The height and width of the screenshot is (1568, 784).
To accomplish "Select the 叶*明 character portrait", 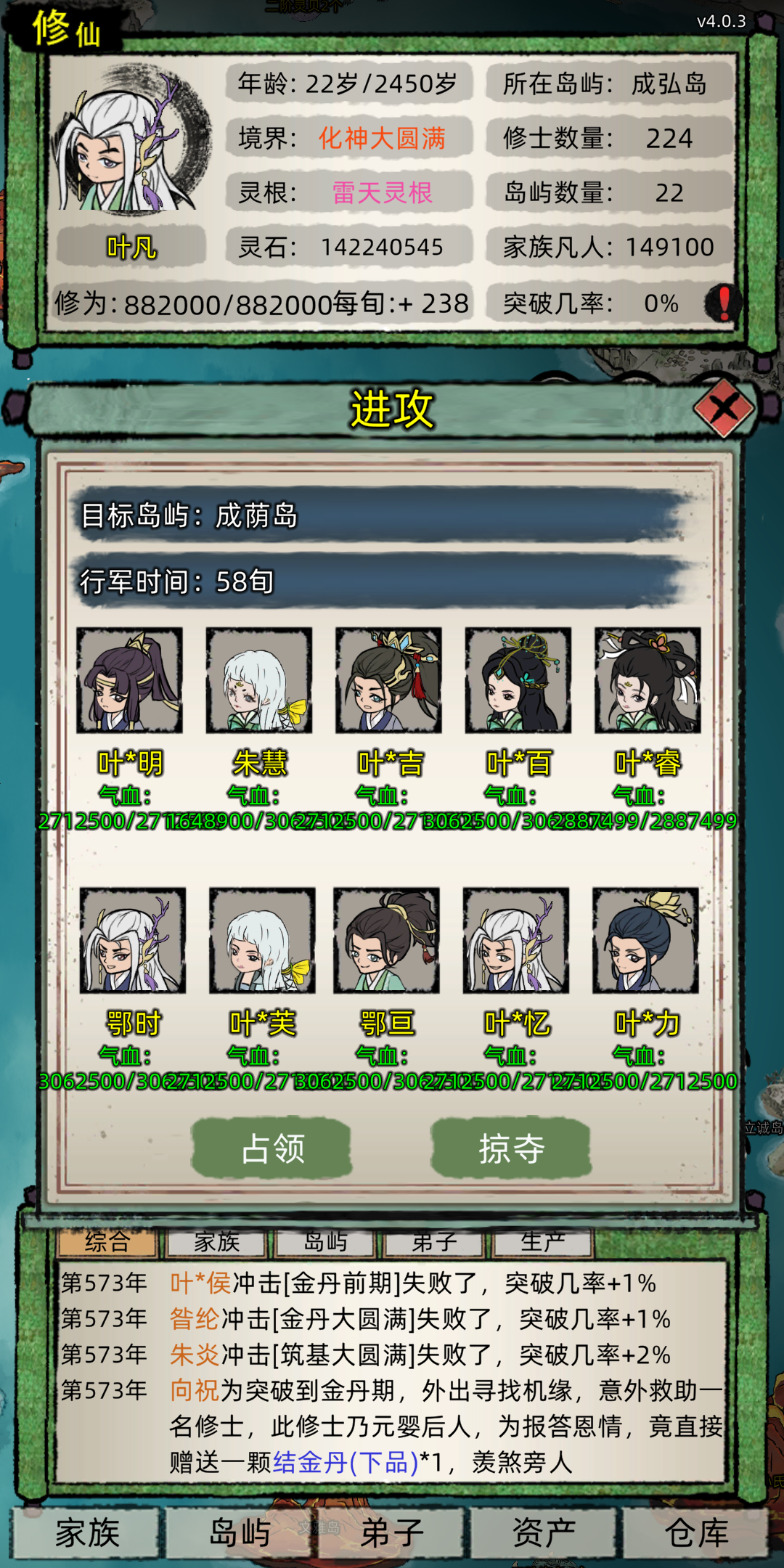I will pyautogui.click(x=130, y=680).
